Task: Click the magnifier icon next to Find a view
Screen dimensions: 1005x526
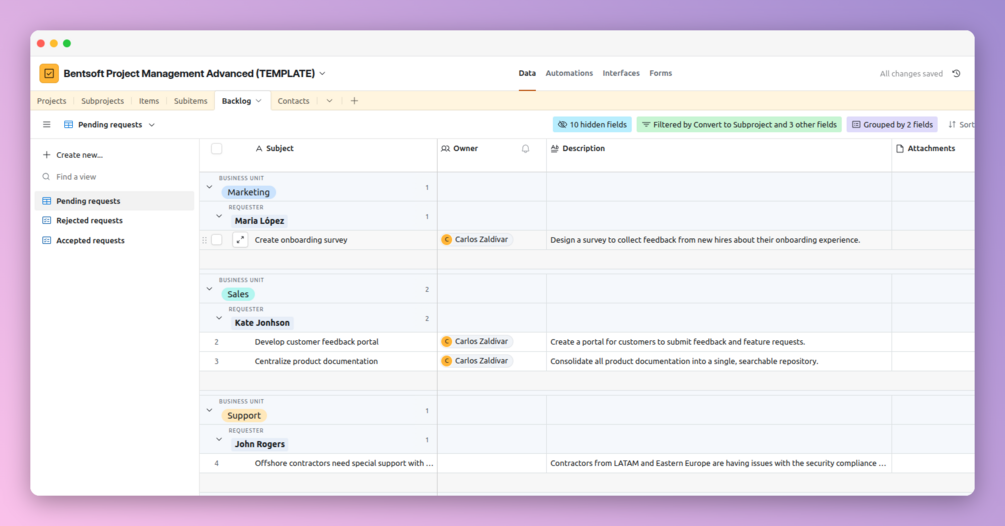Action: 46,177
